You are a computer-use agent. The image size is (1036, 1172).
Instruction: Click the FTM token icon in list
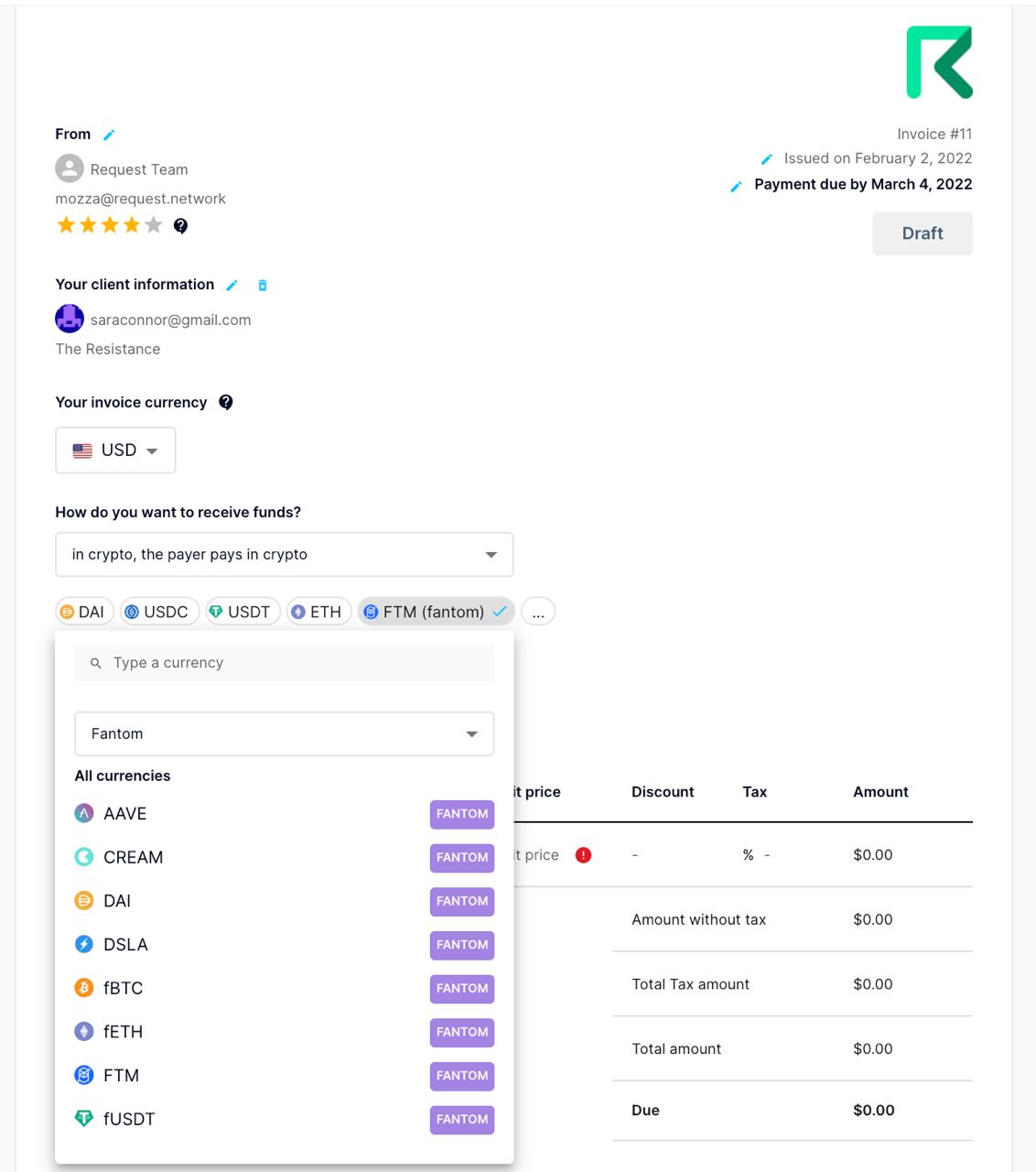tap(84, 1075)
